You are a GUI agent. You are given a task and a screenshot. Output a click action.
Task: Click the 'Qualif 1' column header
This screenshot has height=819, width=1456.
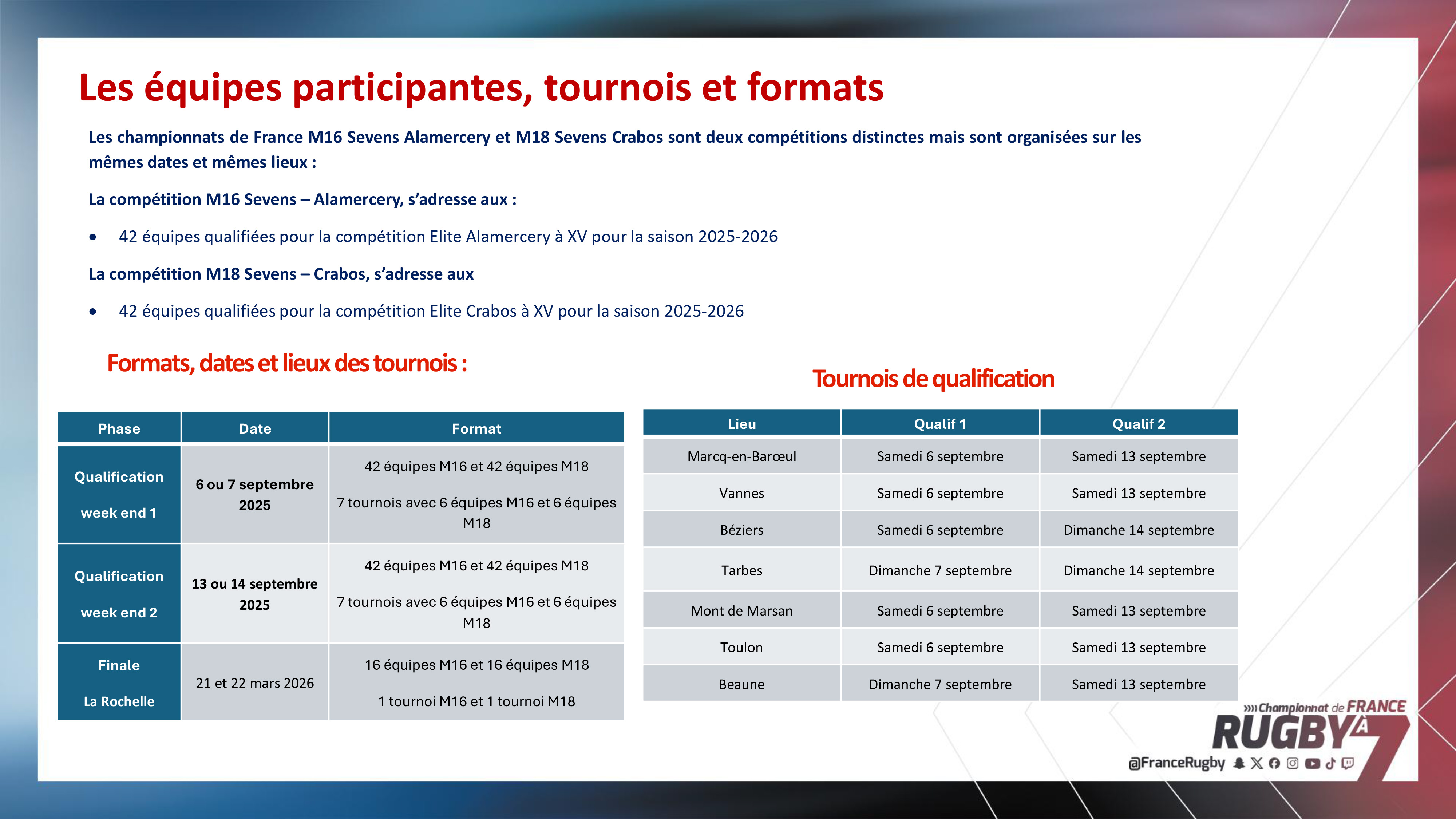[x=940, y=423]
